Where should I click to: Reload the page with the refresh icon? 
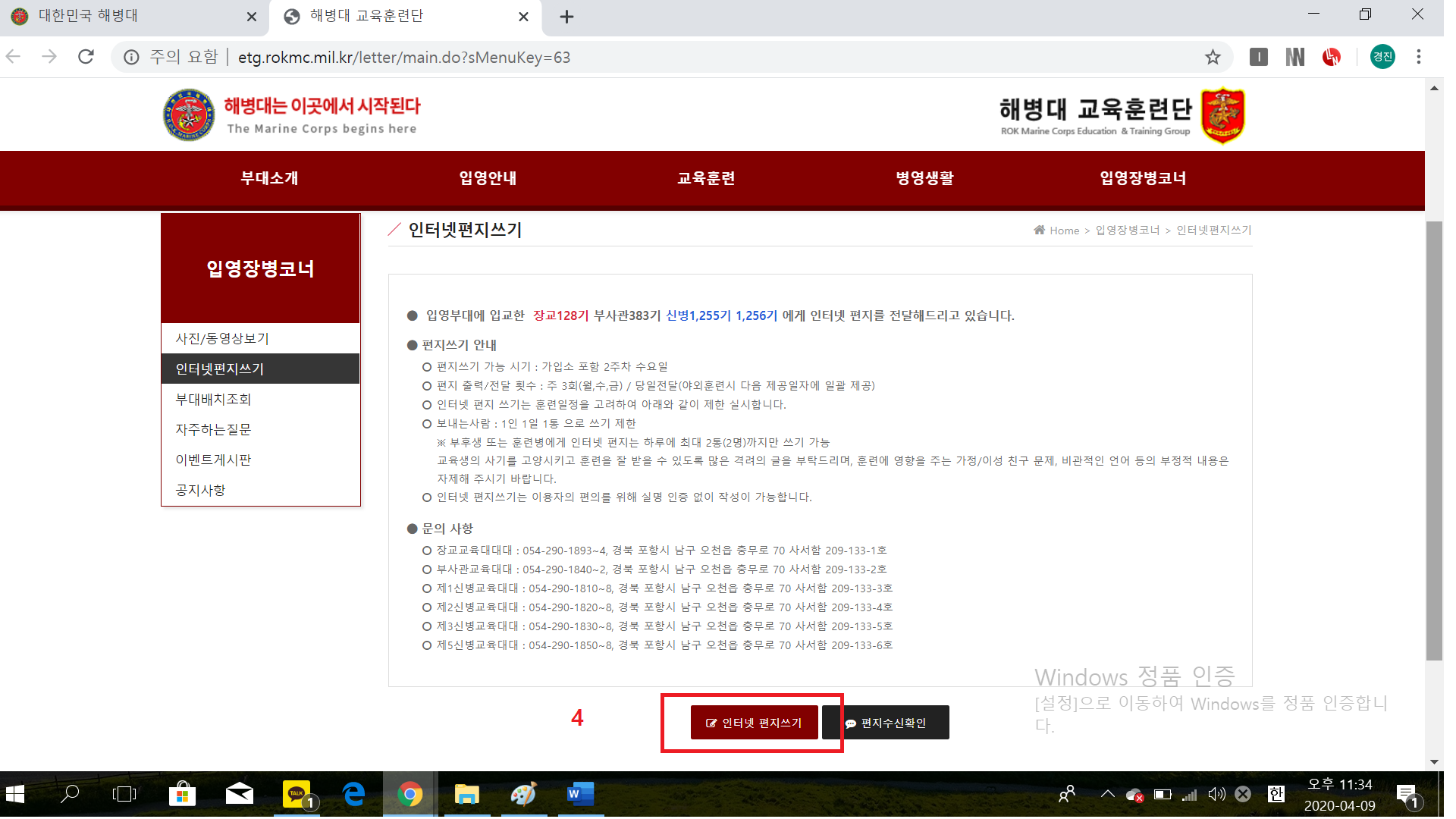click(x=86, y=57)
